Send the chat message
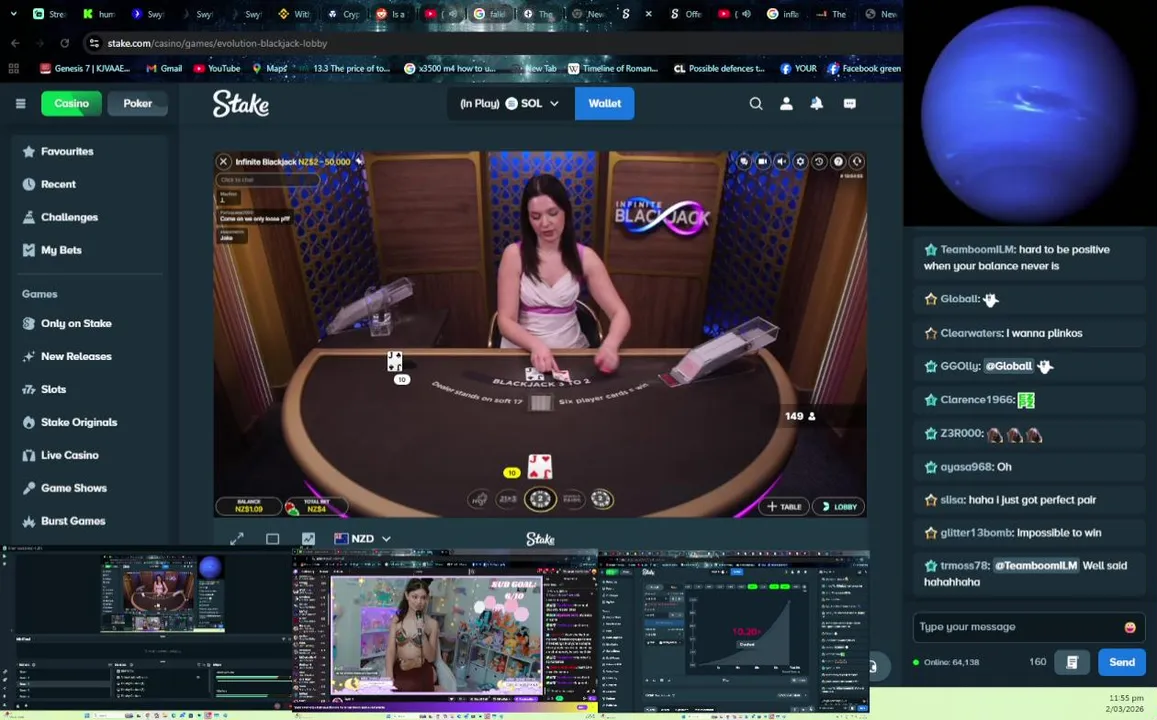The height and width of the screenshot is (720, 1157). pyautogui.click(x=1122, y=662)
